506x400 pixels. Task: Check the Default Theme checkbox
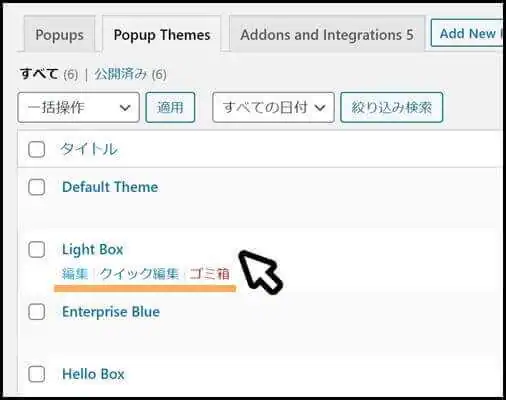click(x=37, y=187)
